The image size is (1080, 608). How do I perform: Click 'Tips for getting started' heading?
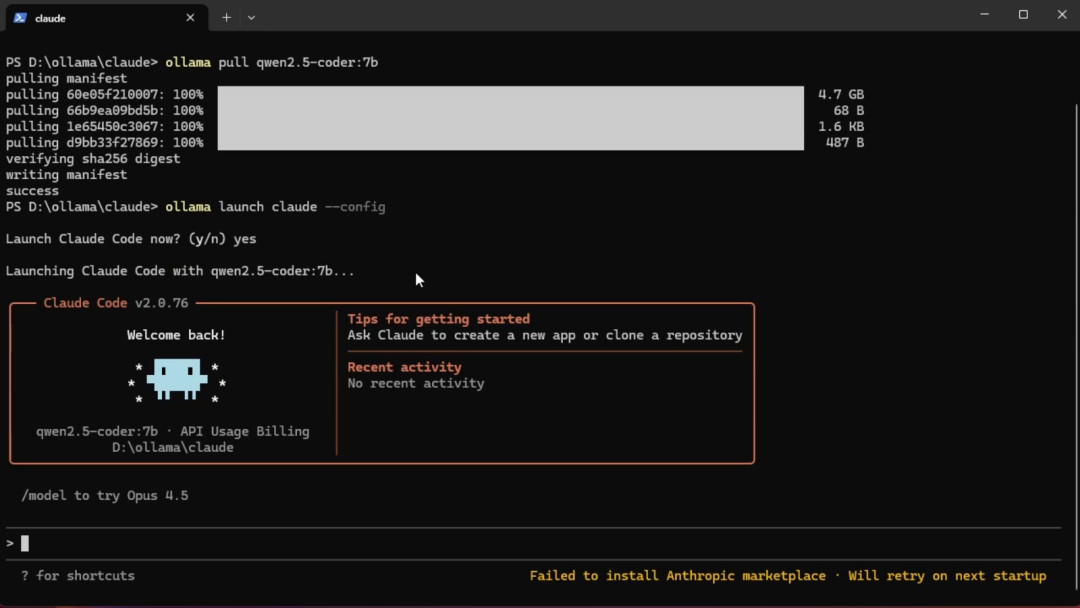point(439,319)
